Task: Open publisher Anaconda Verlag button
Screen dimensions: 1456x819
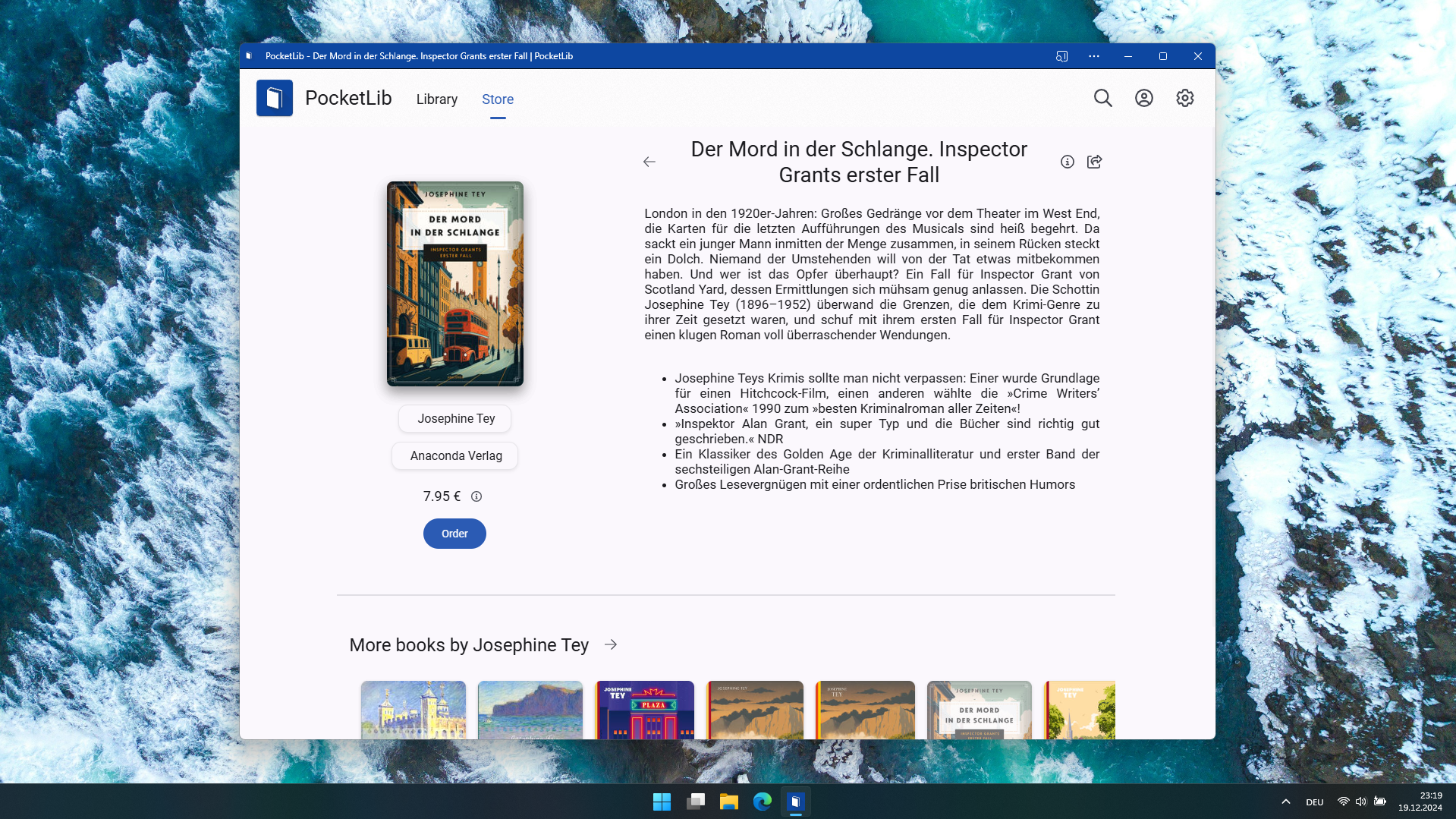Action: (456, 456)
